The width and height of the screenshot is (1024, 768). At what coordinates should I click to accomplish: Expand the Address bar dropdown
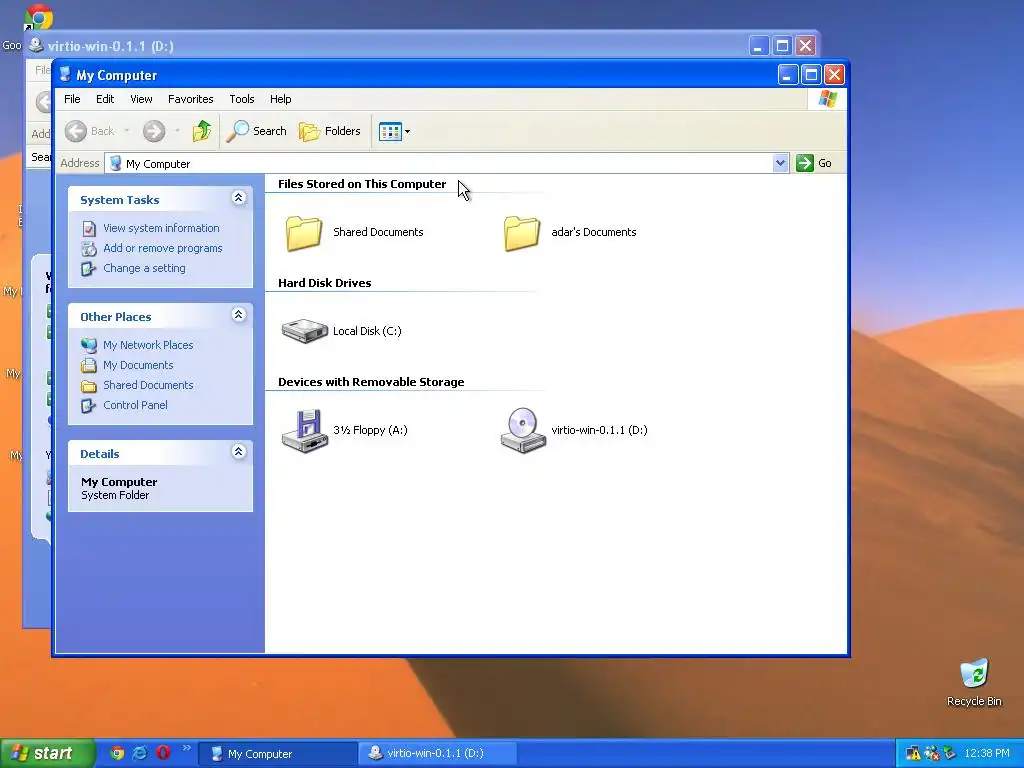[780, 163]
